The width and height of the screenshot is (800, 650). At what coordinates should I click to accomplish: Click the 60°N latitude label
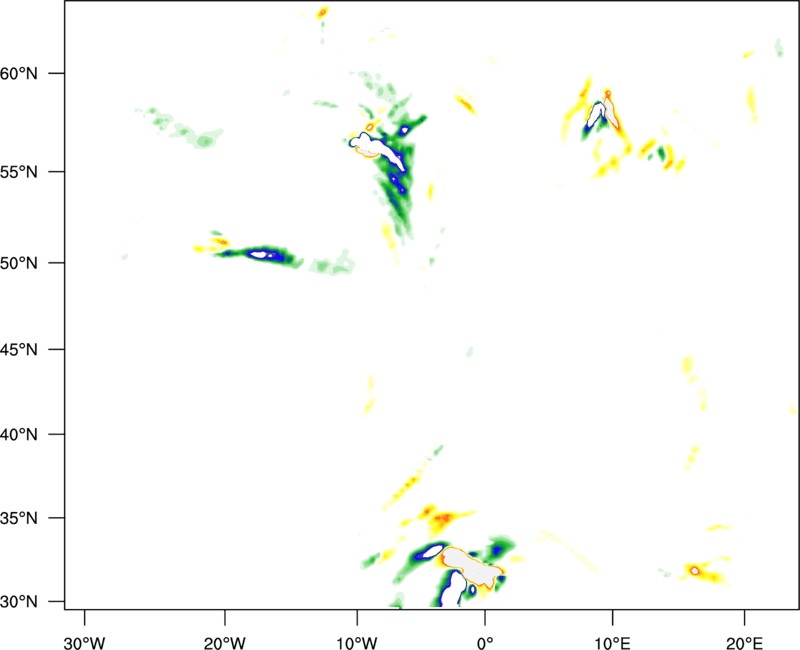[x=19, y=74]
